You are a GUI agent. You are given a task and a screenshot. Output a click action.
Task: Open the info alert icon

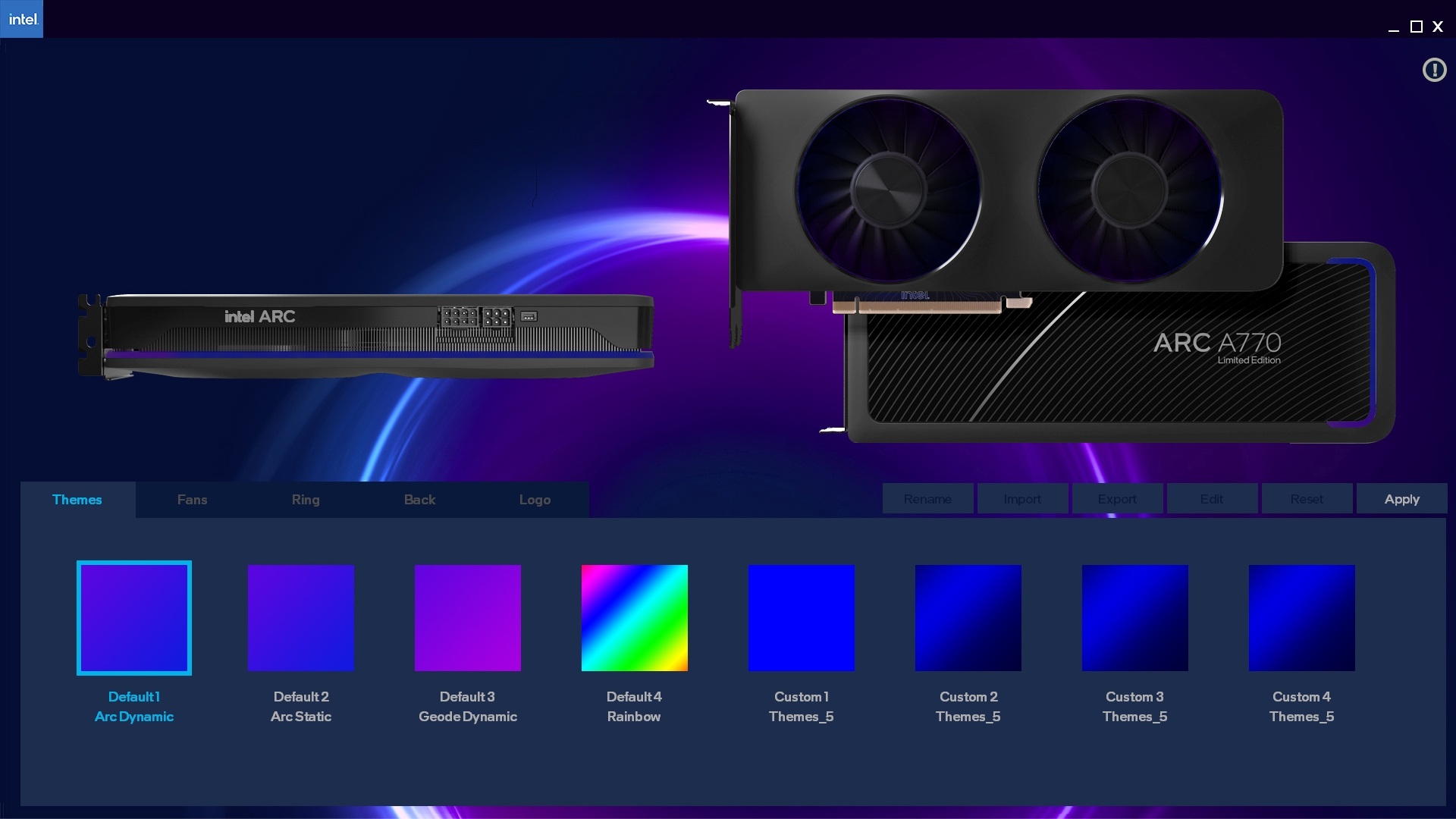[x=1434, y=70]
